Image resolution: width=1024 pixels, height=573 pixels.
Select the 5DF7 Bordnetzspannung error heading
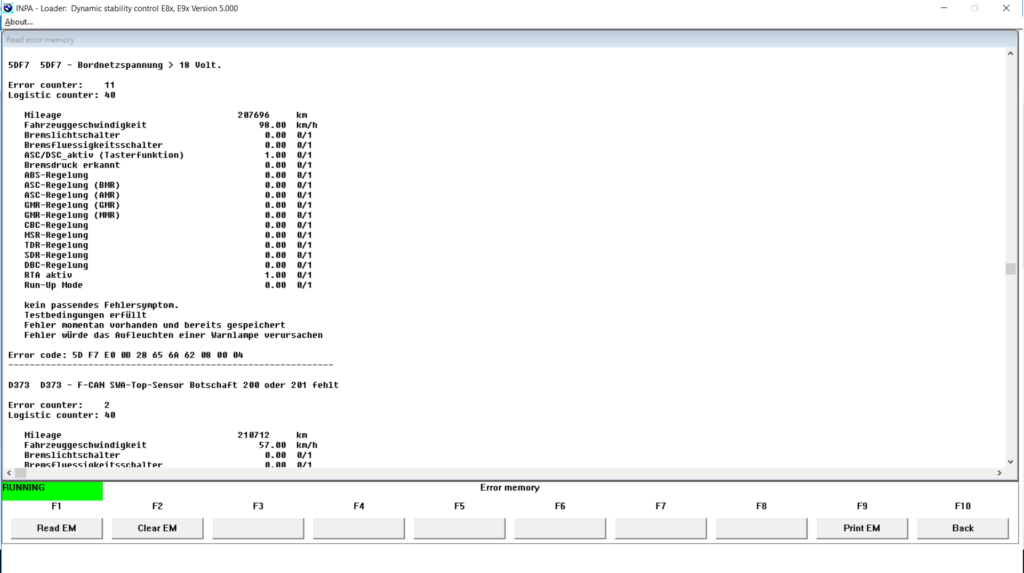pos(114,65)
